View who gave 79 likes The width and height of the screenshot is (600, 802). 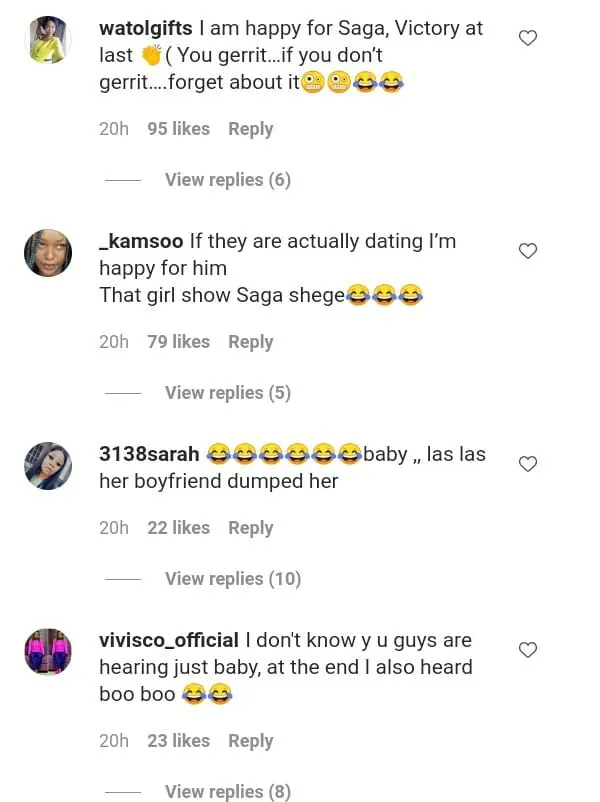pos(178,342)
